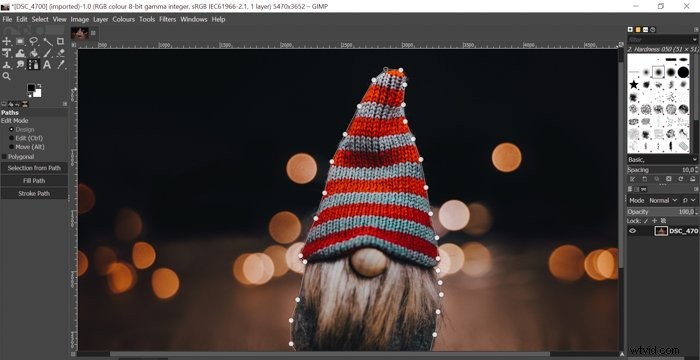Click the DSC_4700 image tab thumbnail
Viewport: 700px width, 360px height.
click(x=80, y=33)
